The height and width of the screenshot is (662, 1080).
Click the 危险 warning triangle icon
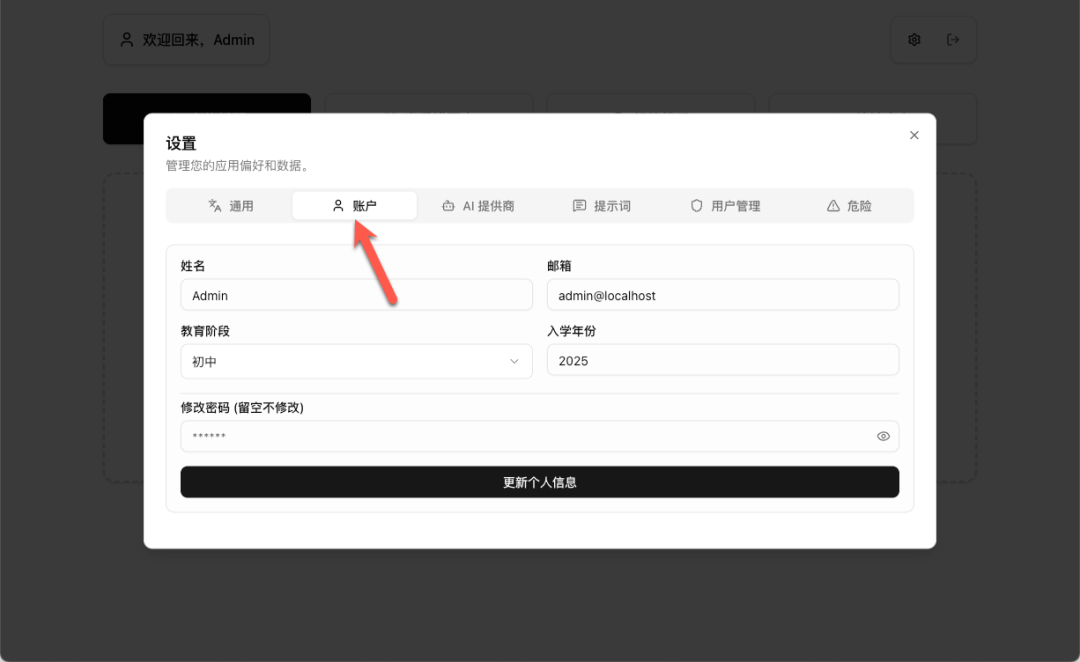[x=833, y=205]
